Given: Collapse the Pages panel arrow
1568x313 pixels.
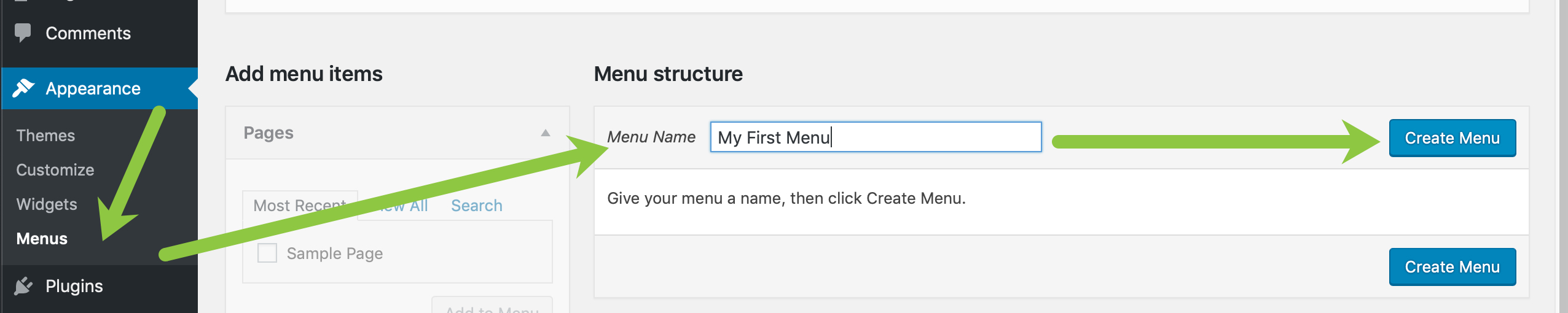Looking at the screenshot, I should [x=545, y=133].
